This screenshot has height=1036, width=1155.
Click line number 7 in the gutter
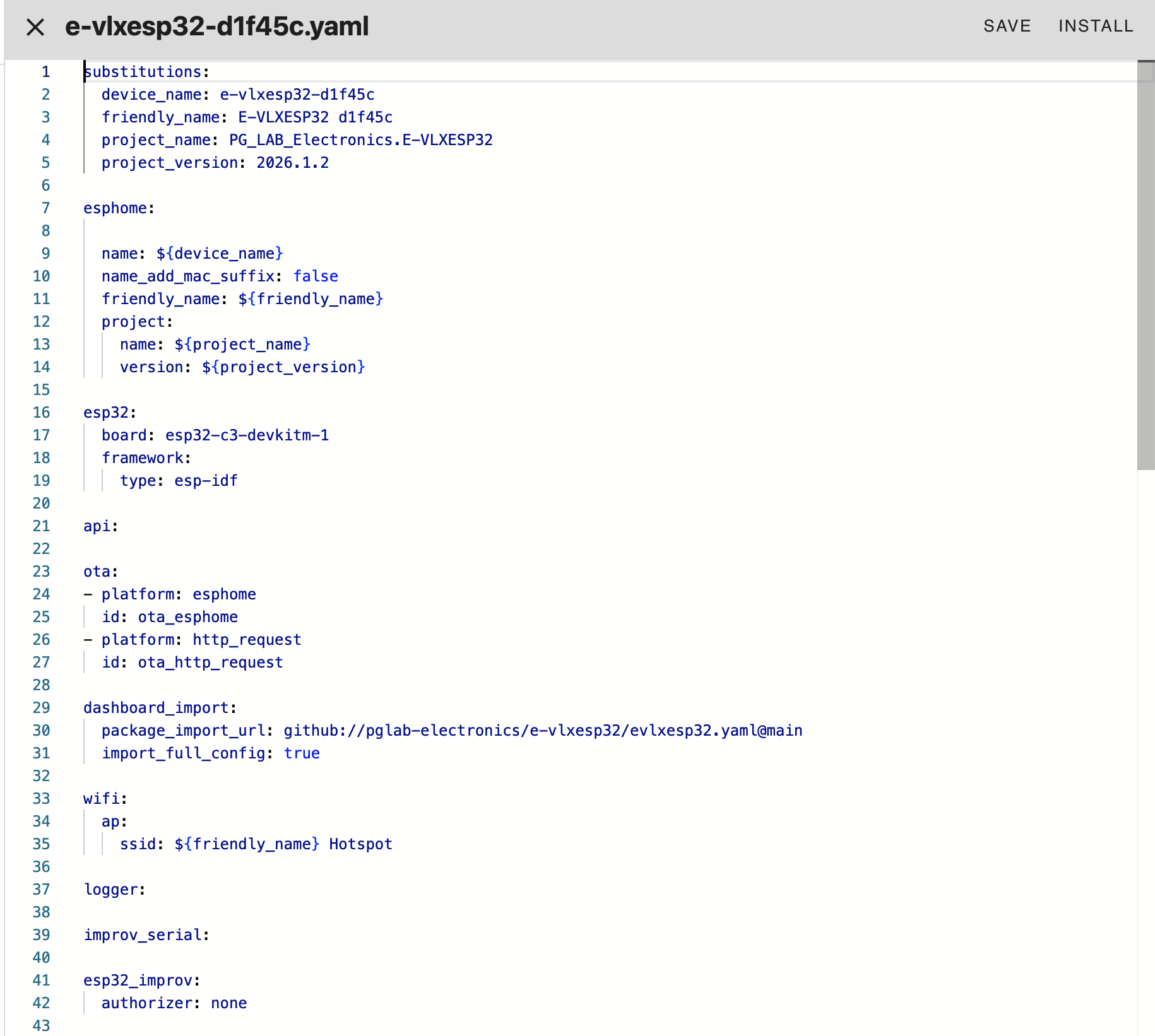point(45,208)
